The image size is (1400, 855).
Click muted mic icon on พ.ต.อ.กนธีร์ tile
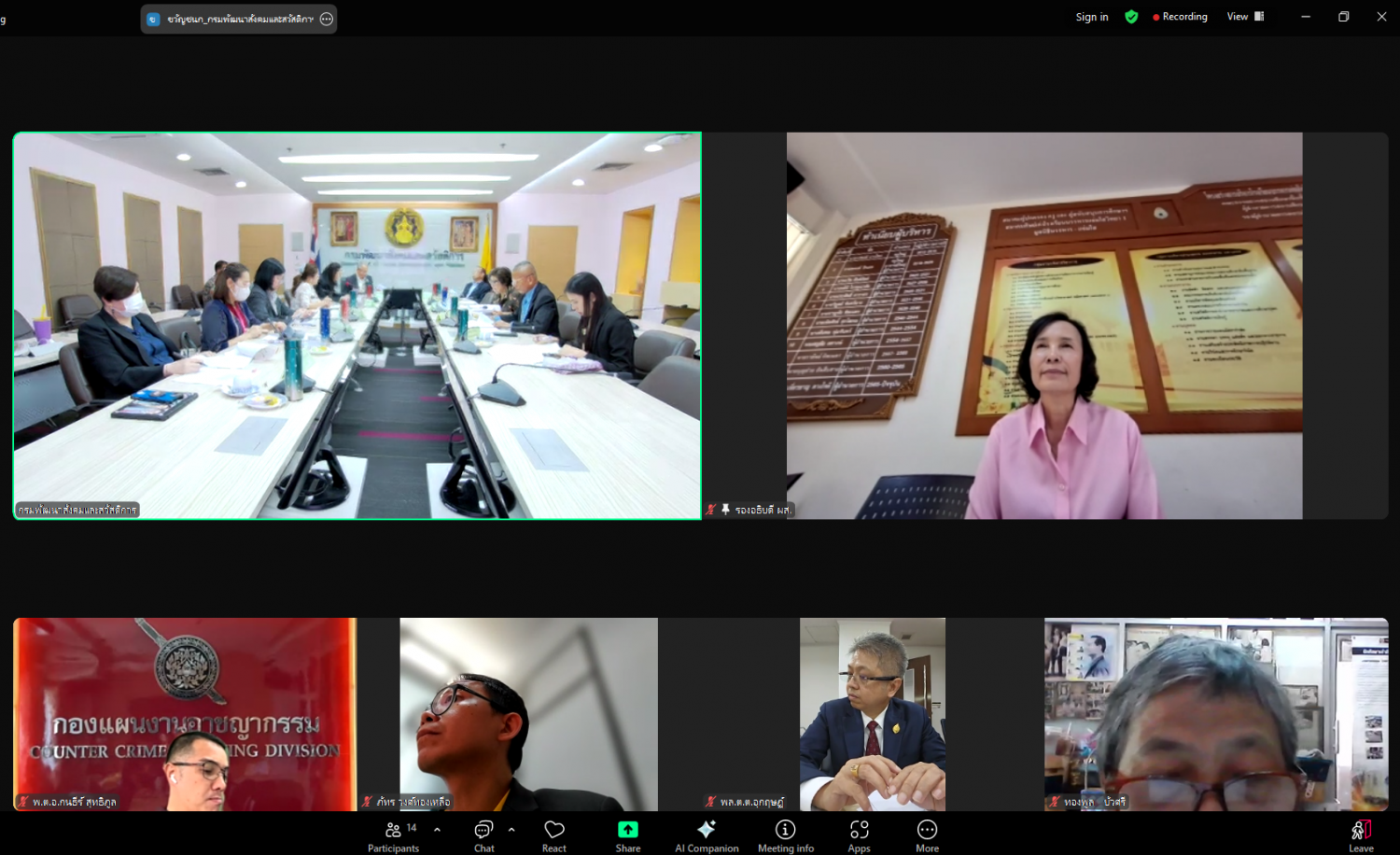click(x=23, y=801)
